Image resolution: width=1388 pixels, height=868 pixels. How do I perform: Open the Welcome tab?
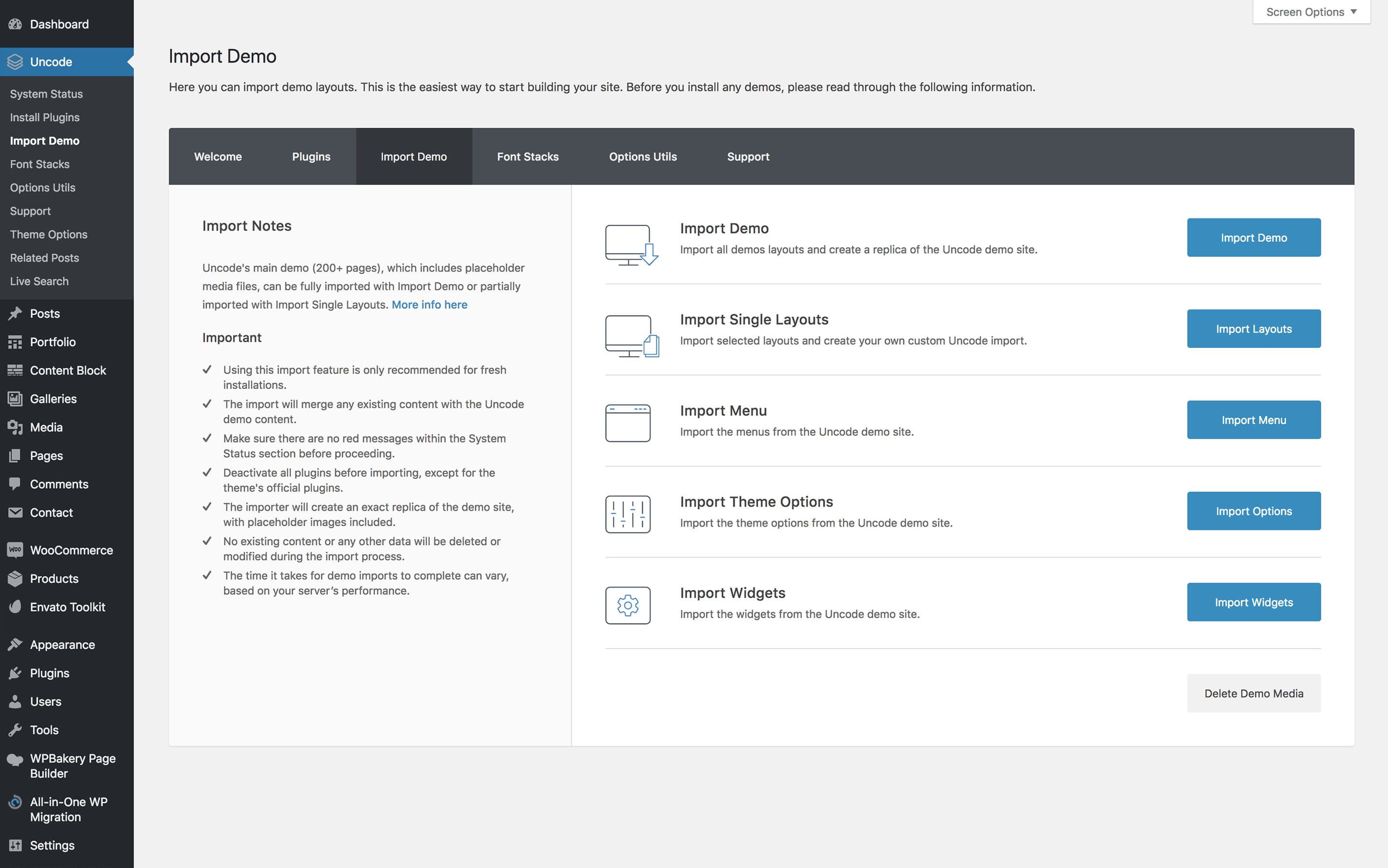click(217, 157)
